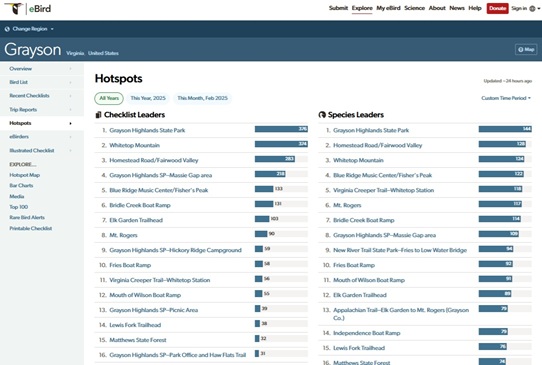The height and width of the screenshot is (365, 542).
Task: Switch to This Year, 2025 filter
Action: [x=148, y=98]
